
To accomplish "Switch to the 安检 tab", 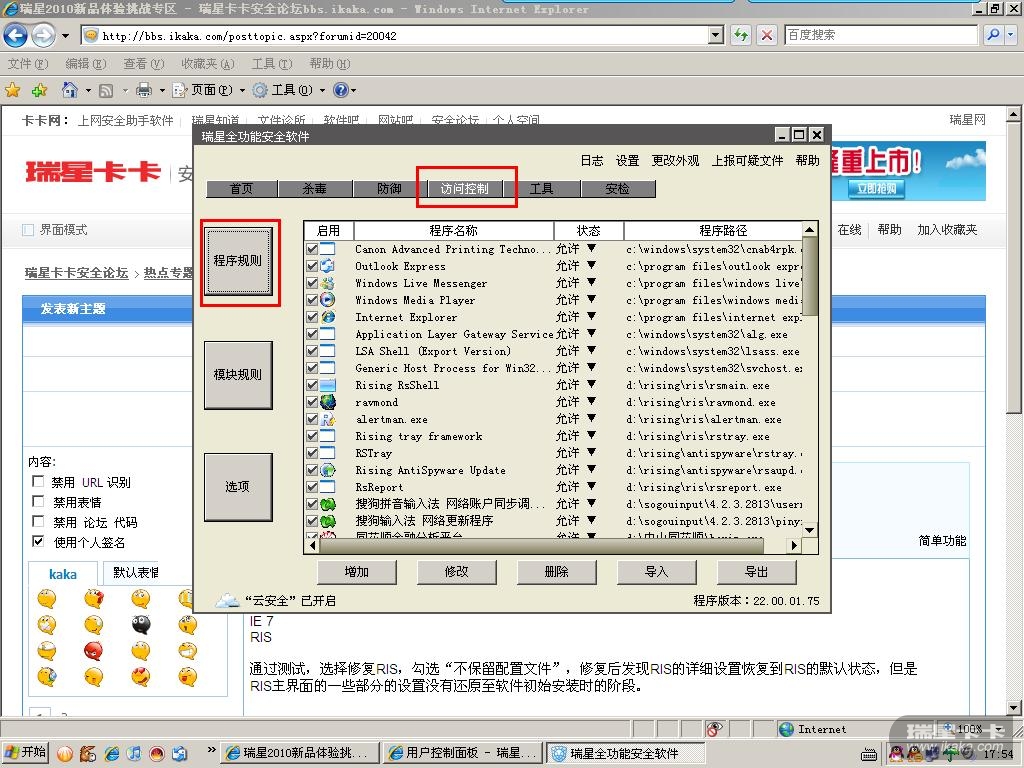I will pos(617,189).
